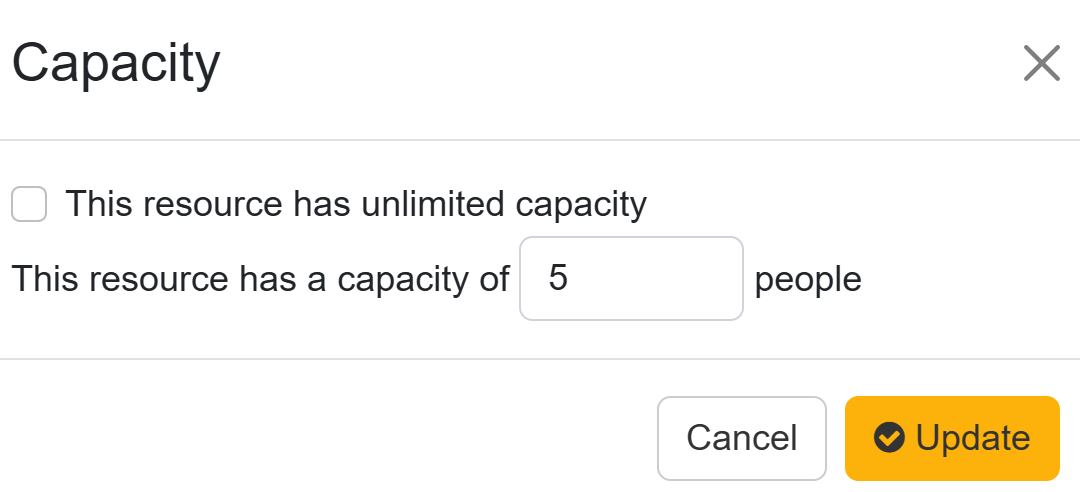This screenshot has width=1080, height=492.
Task: Click the value 5 in the capacity box
Action: click(x=558, y=279)
